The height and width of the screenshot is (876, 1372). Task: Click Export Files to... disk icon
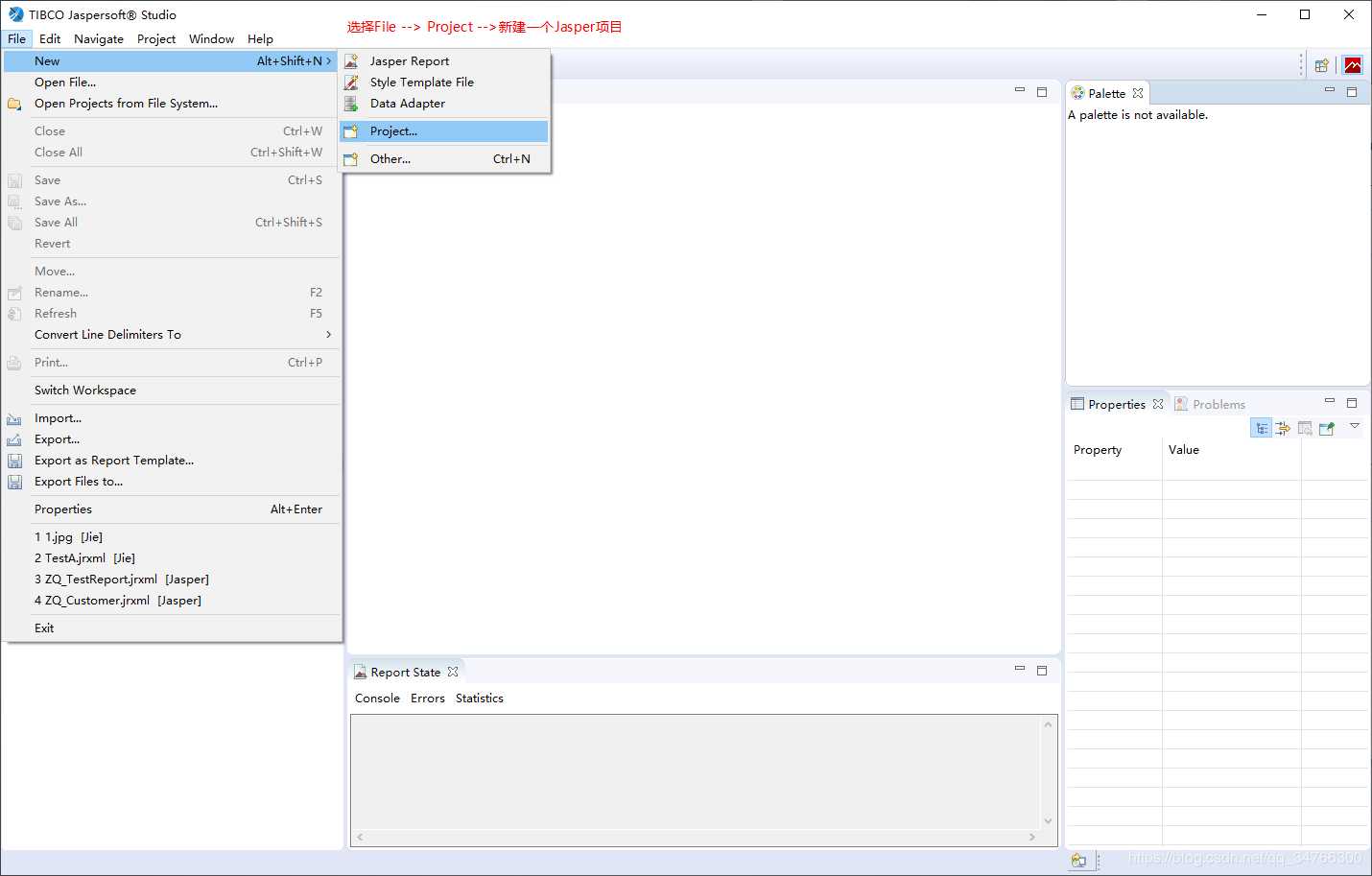pos(14,483)
